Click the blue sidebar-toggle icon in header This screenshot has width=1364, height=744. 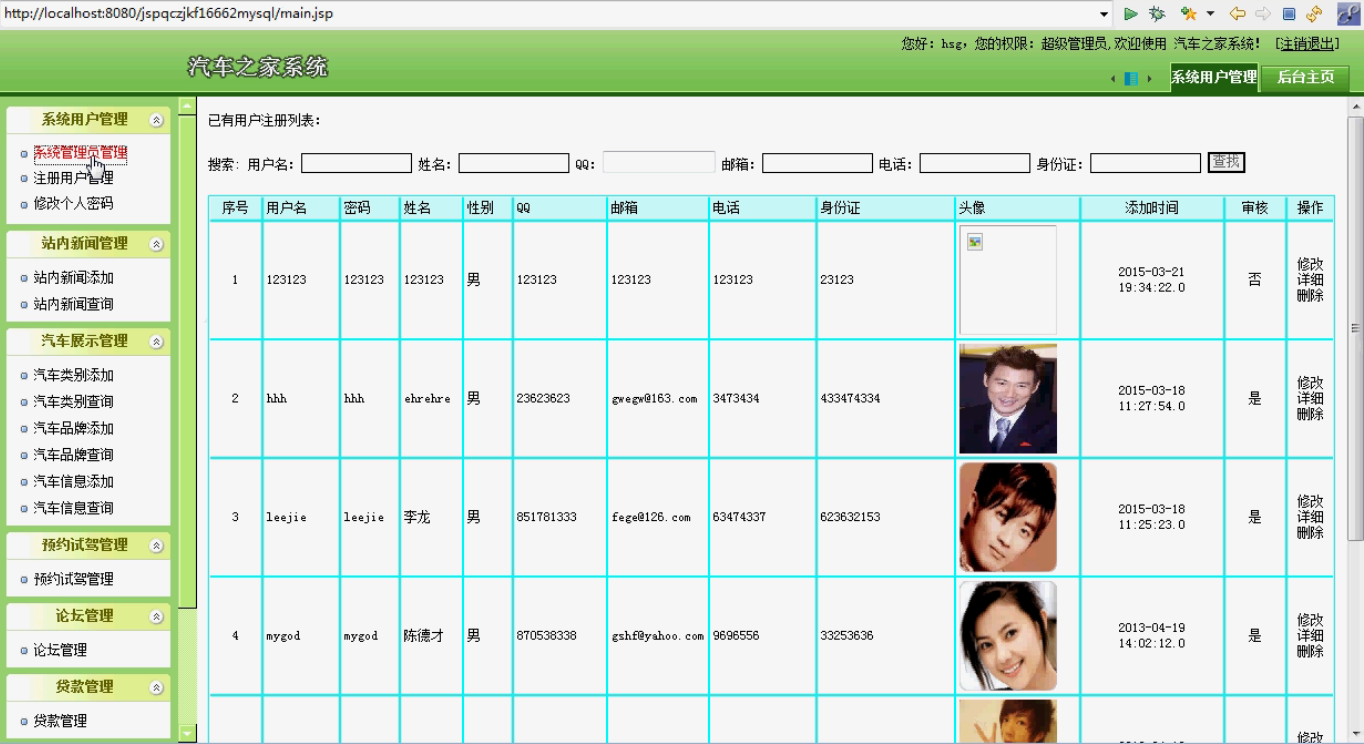click(1131, 79)
